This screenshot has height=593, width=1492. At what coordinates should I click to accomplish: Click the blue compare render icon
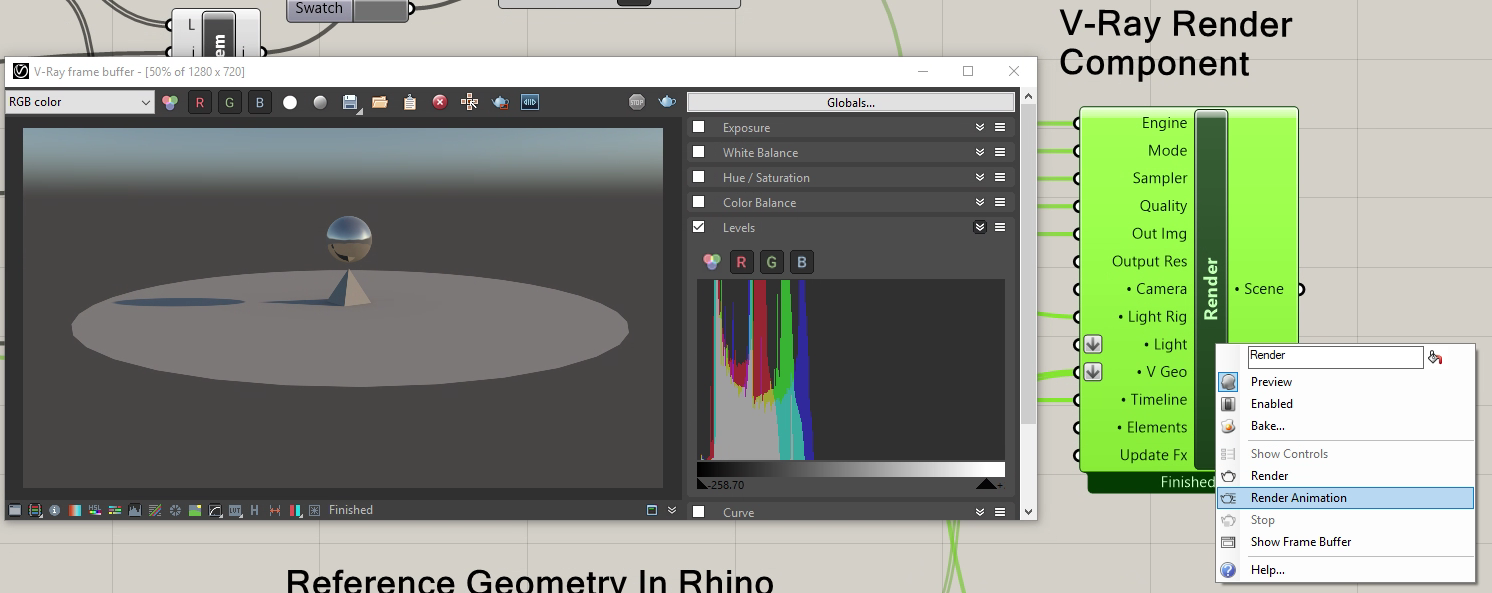click(530, 102)
